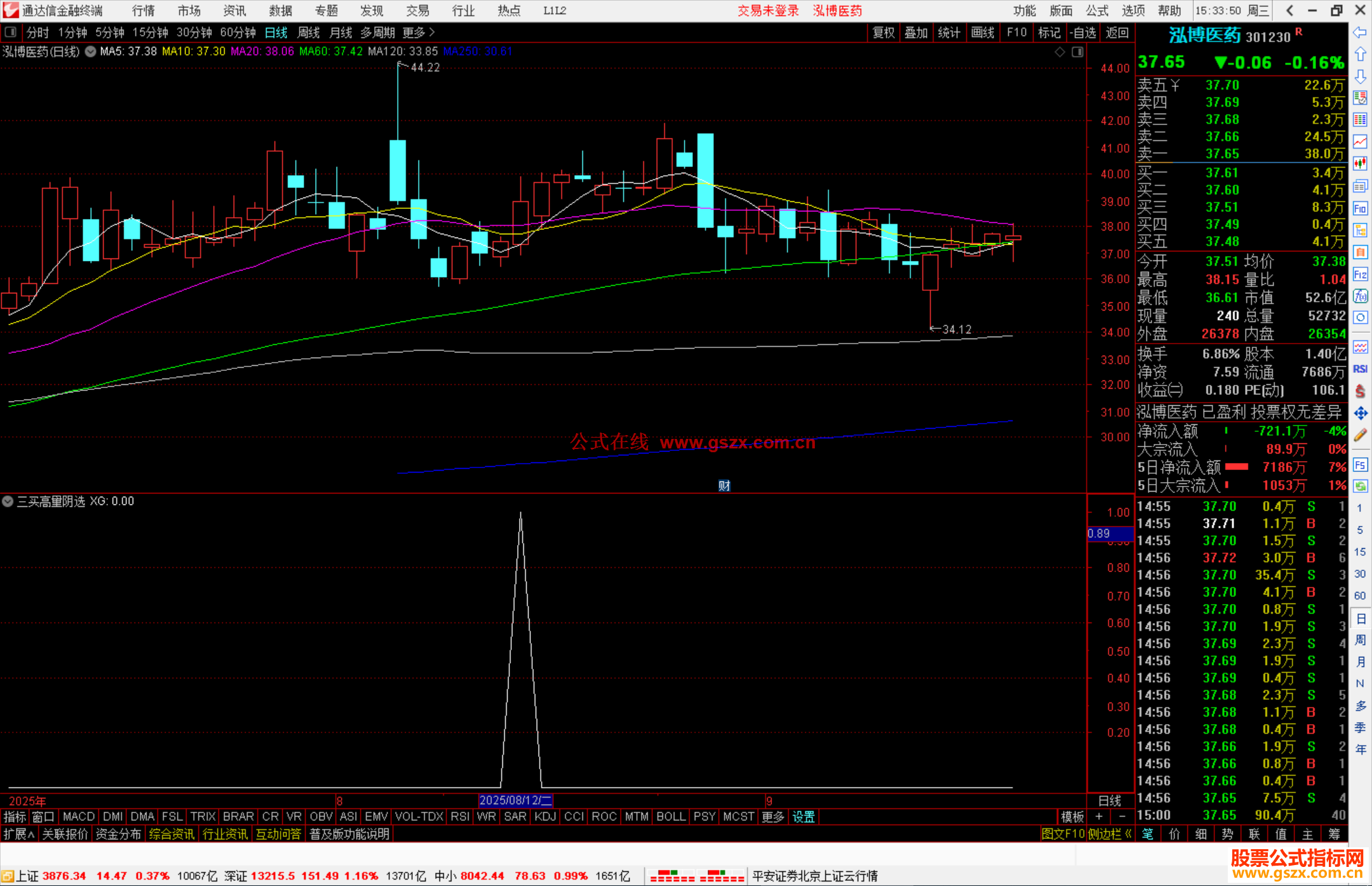This screenshot has height=886, width=1372.
Task: Open the orange document report icon
Action: point(1360,252)
